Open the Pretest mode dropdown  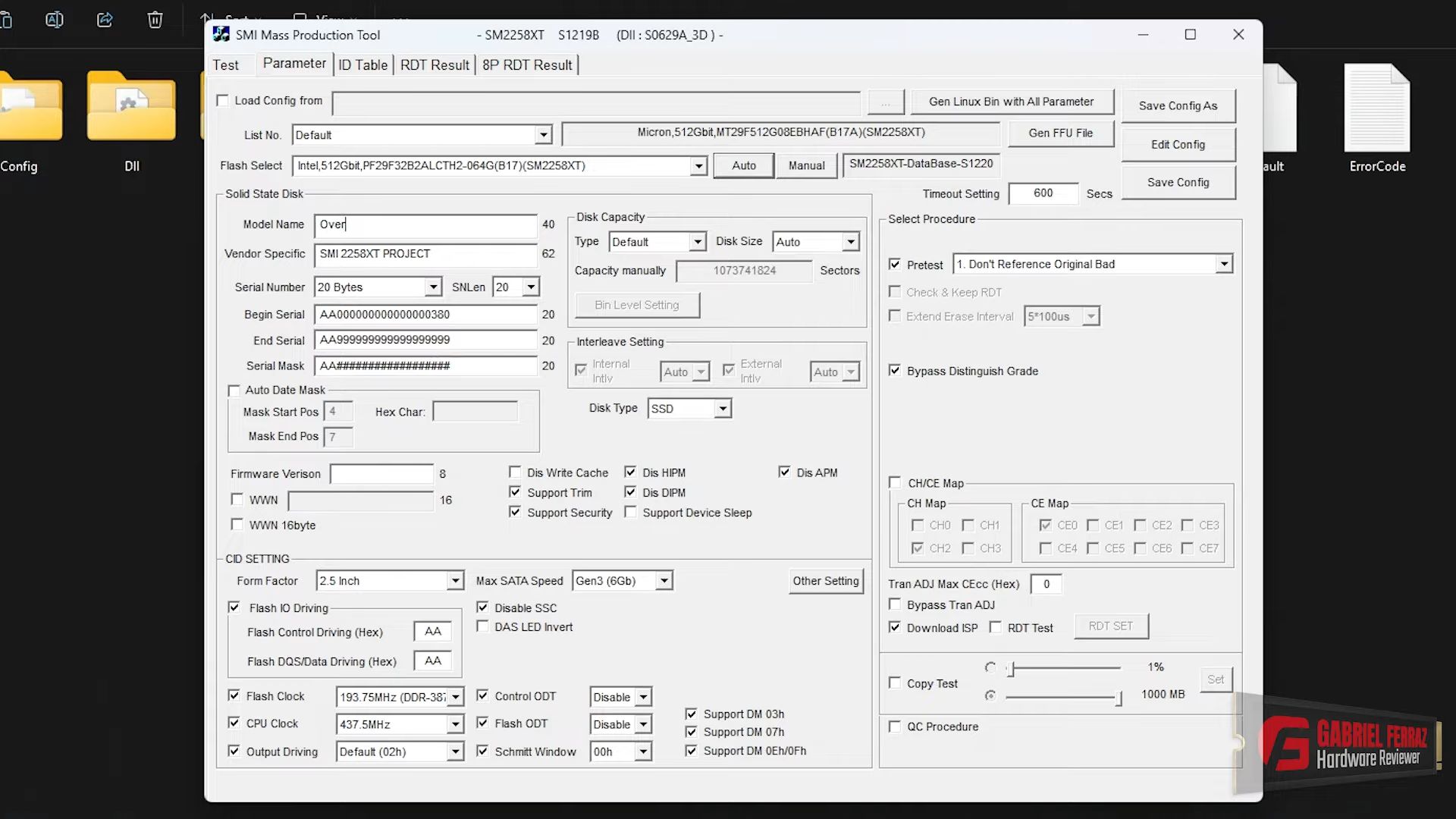point(1224,264)
